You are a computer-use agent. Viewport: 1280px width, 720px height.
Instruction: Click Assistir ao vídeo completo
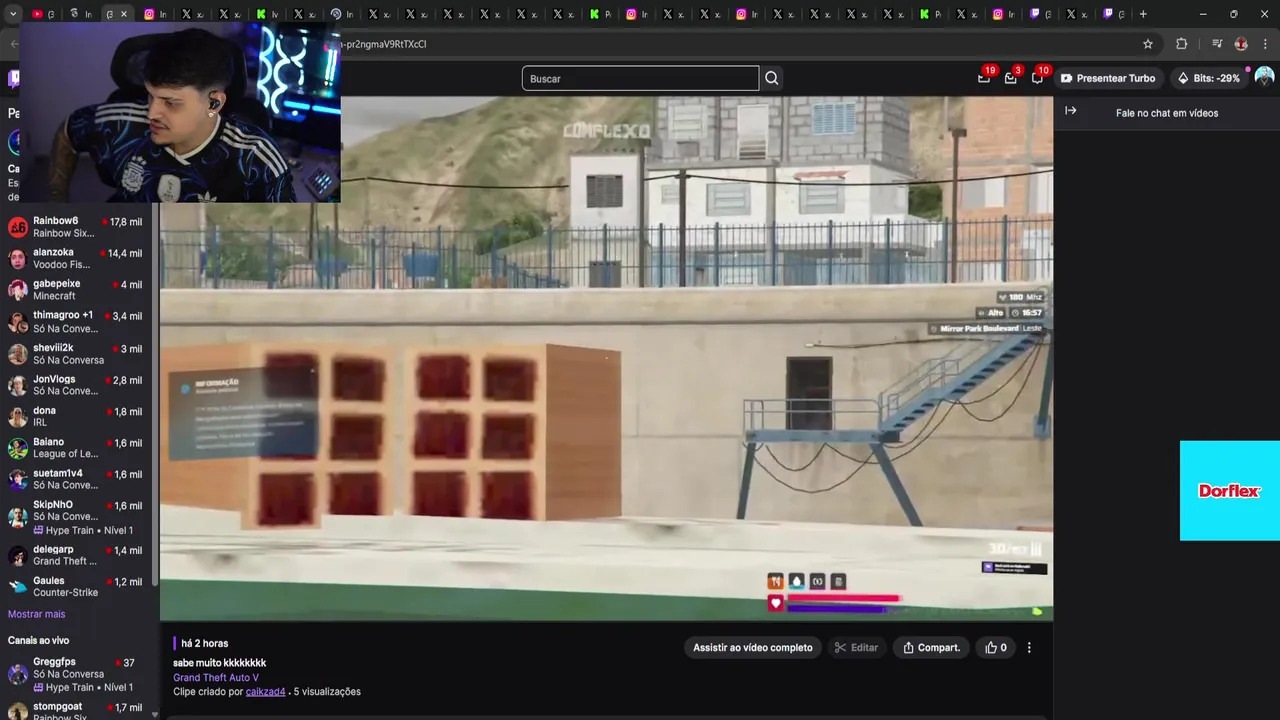click(753, 648)
